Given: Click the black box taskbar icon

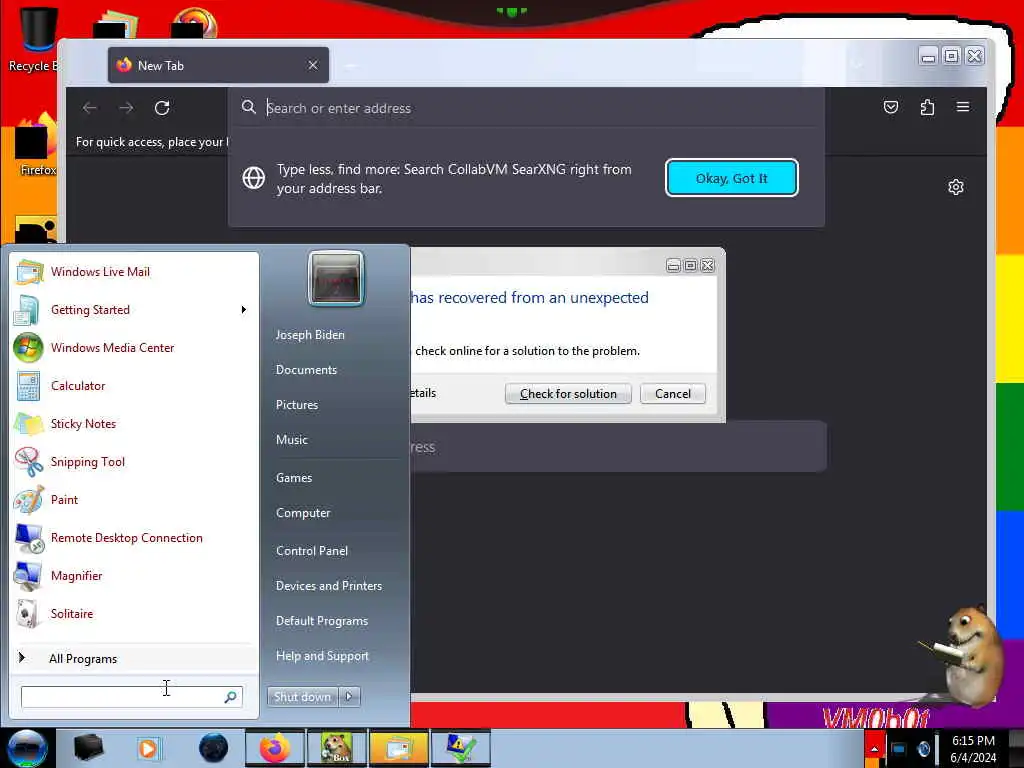Looking at the screenshot, I should [88, 748].
